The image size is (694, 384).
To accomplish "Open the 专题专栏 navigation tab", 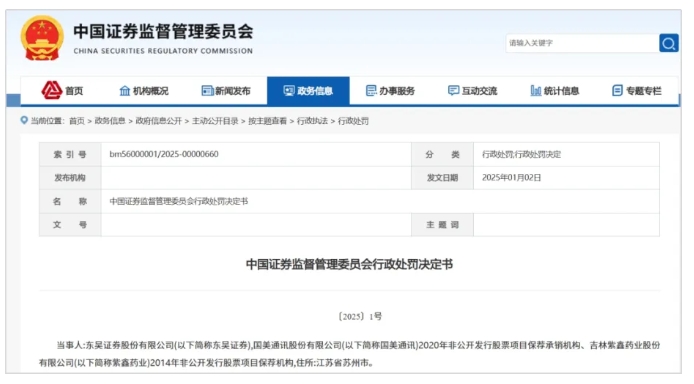I will (x=637, y=91).
